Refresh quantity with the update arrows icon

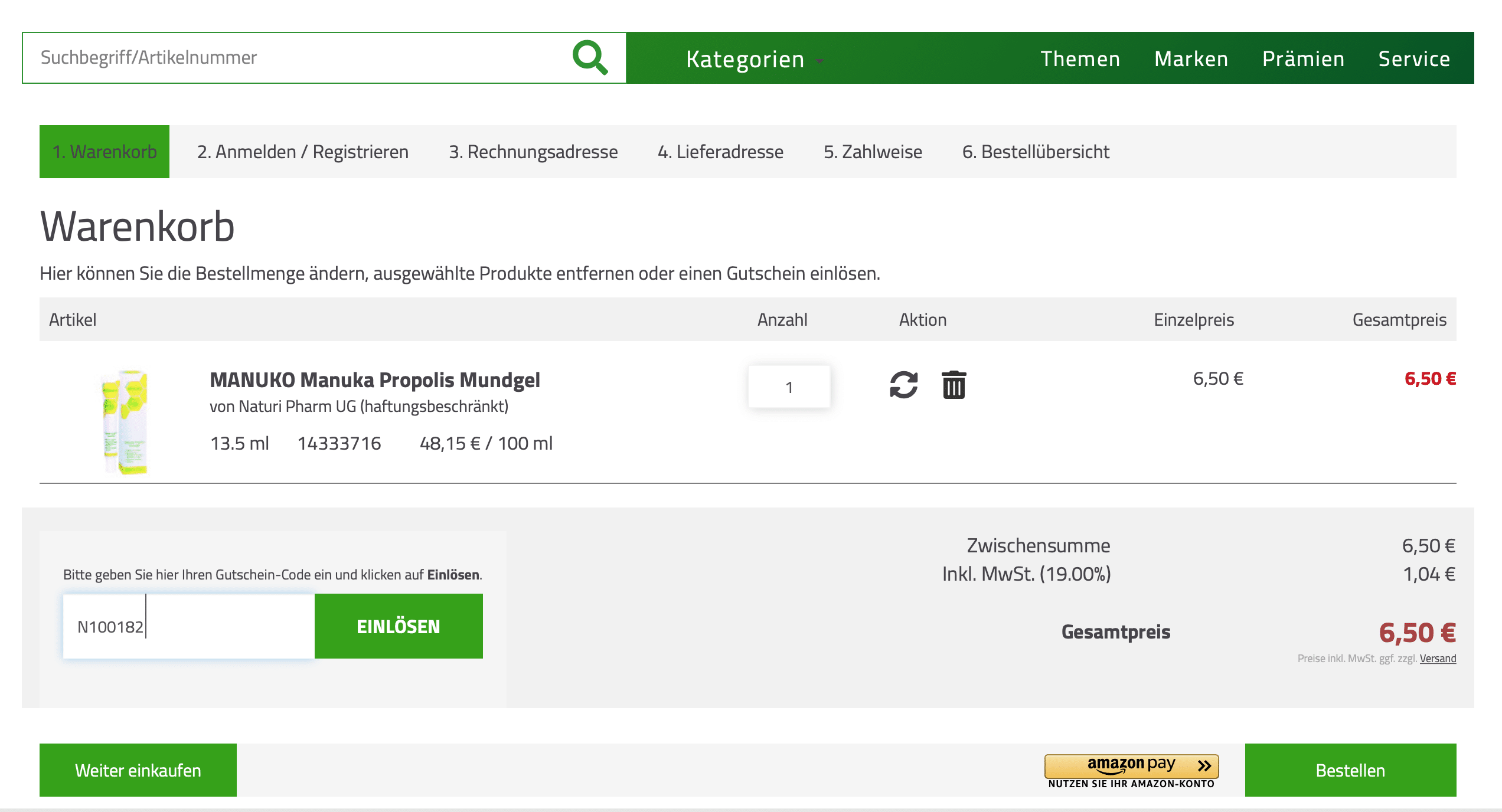(x=903, y=385)
